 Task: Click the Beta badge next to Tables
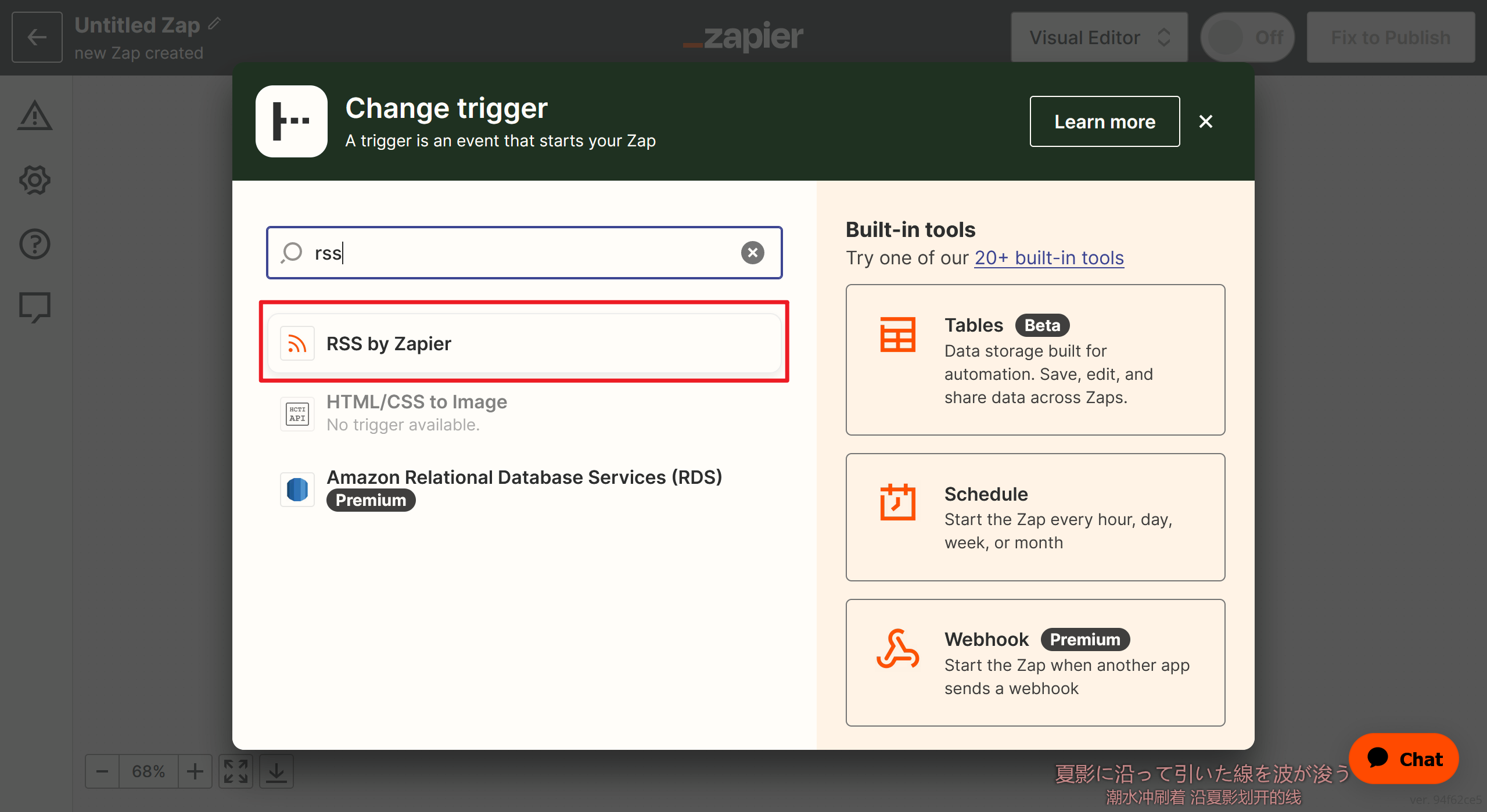(x=1042, y=325)
